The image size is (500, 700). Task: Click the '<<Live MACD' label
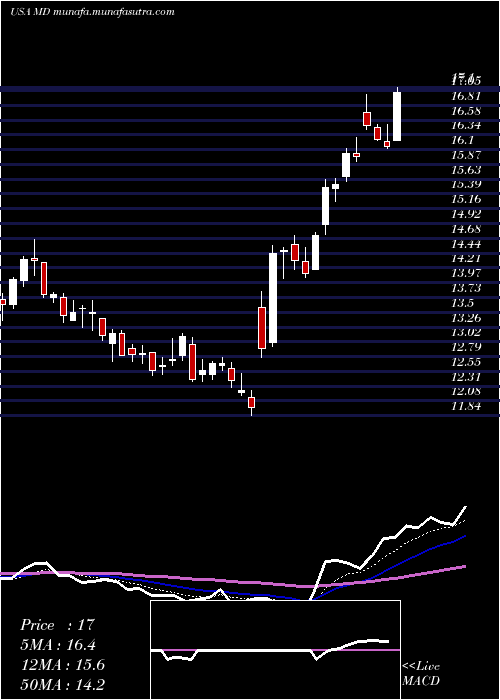coord(421,673)
